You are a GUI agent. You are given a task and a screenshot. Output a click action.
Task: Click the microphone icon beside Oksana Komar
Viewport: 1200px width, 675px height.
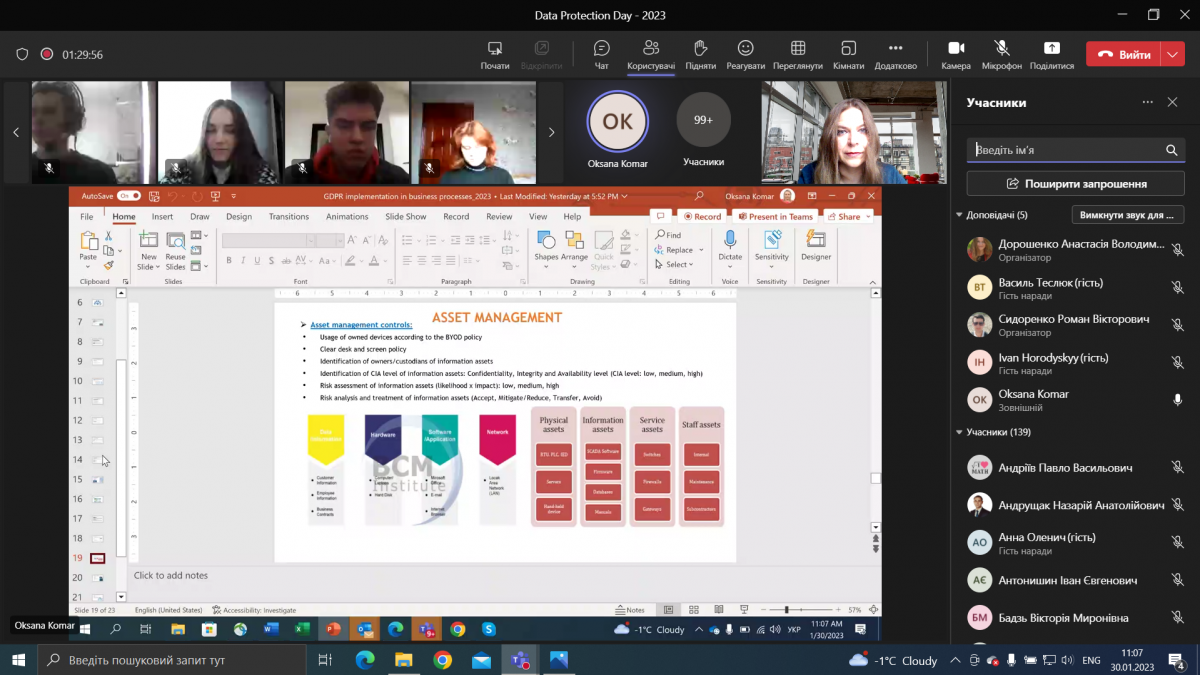click(1177, 399)
